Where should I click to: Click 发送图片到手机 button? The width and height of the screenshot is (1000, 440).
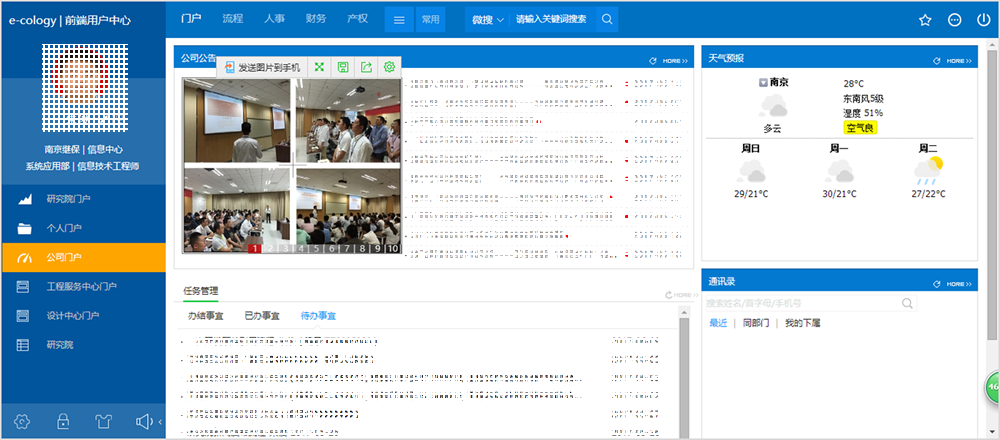263,67
